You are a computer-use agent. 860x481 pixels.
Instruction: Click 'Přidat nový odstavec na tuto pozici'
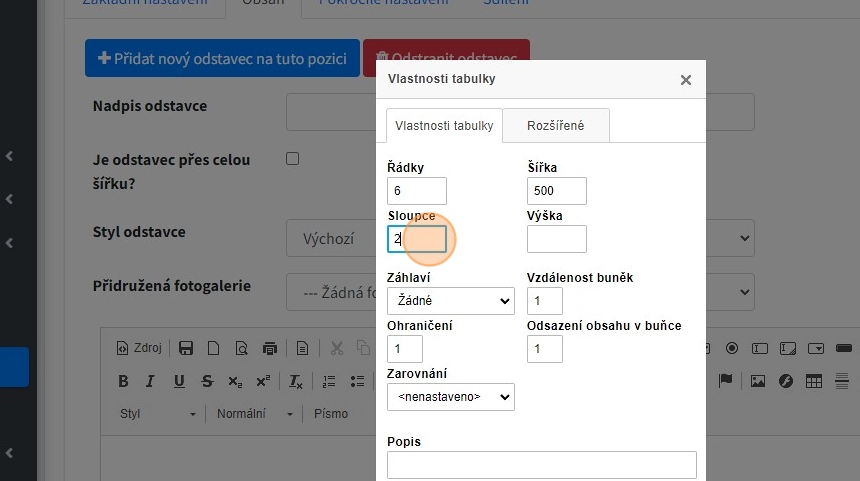point(222,59)
